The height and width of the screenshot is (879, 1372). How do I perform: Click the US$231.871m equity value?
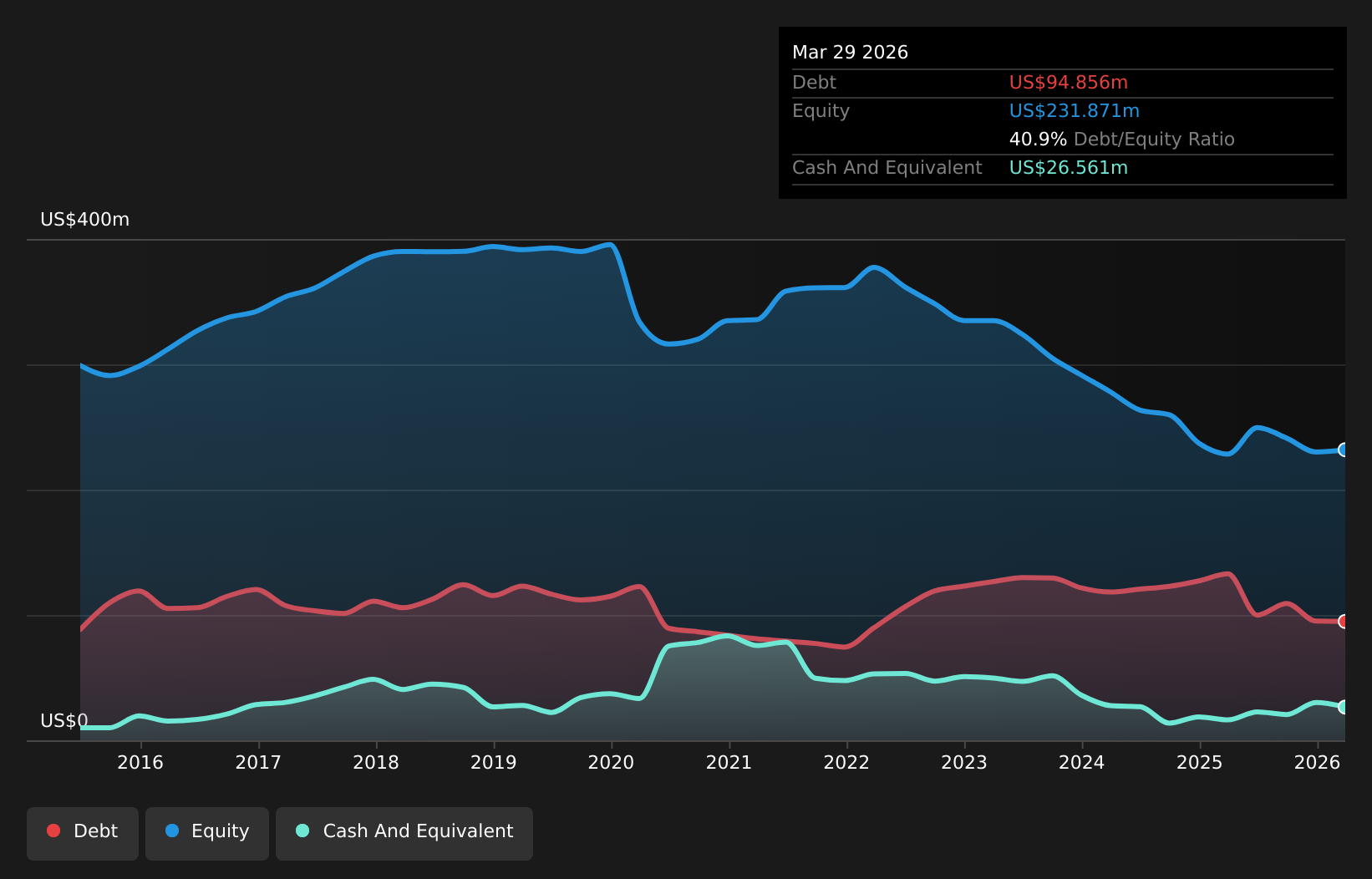1075,111
